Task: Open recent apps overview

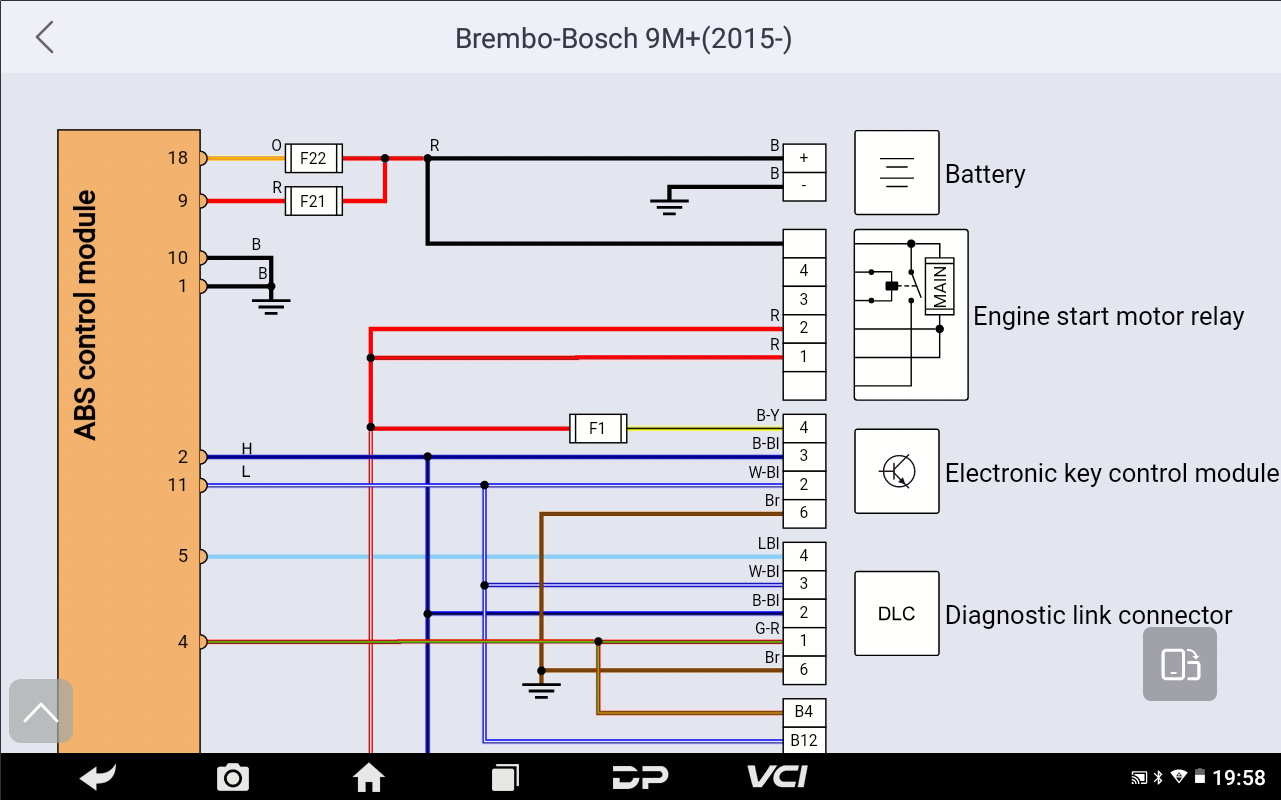Action: (x=505, y=777)
